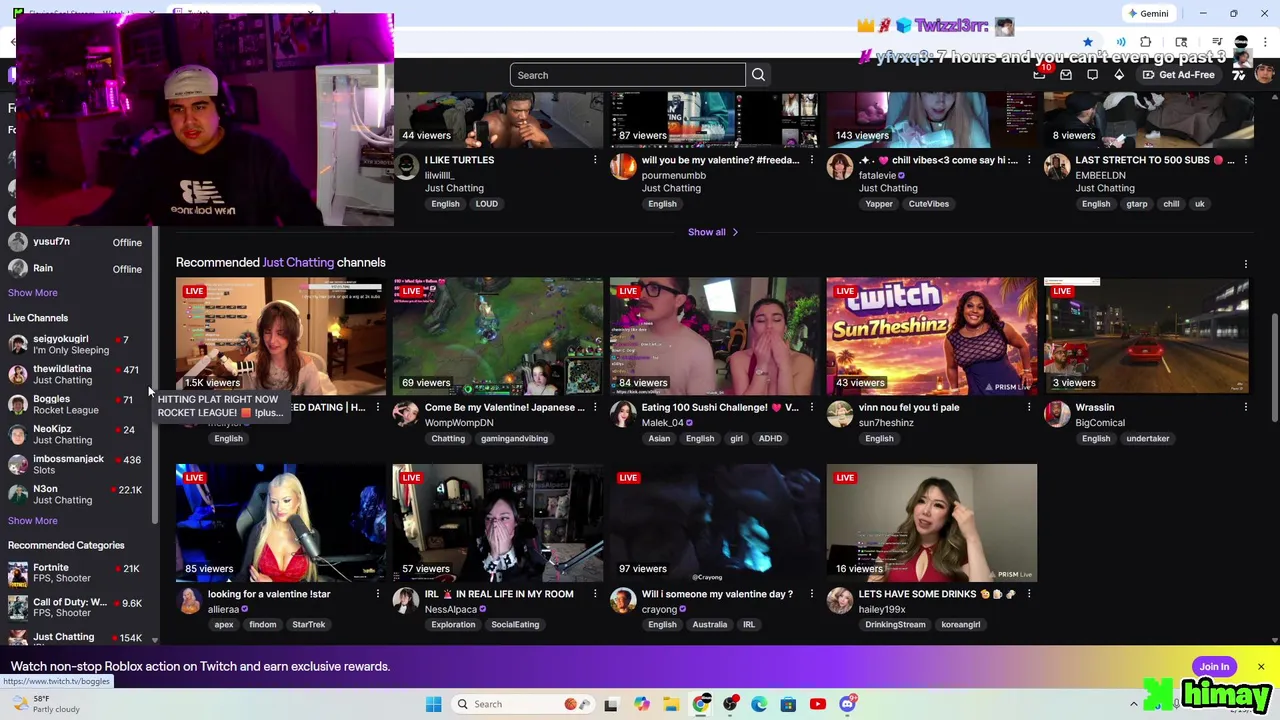1280x720 pixels.
Task: Open Twitch Sun7heshinz stream thumbnail
Action: point(932,336)
